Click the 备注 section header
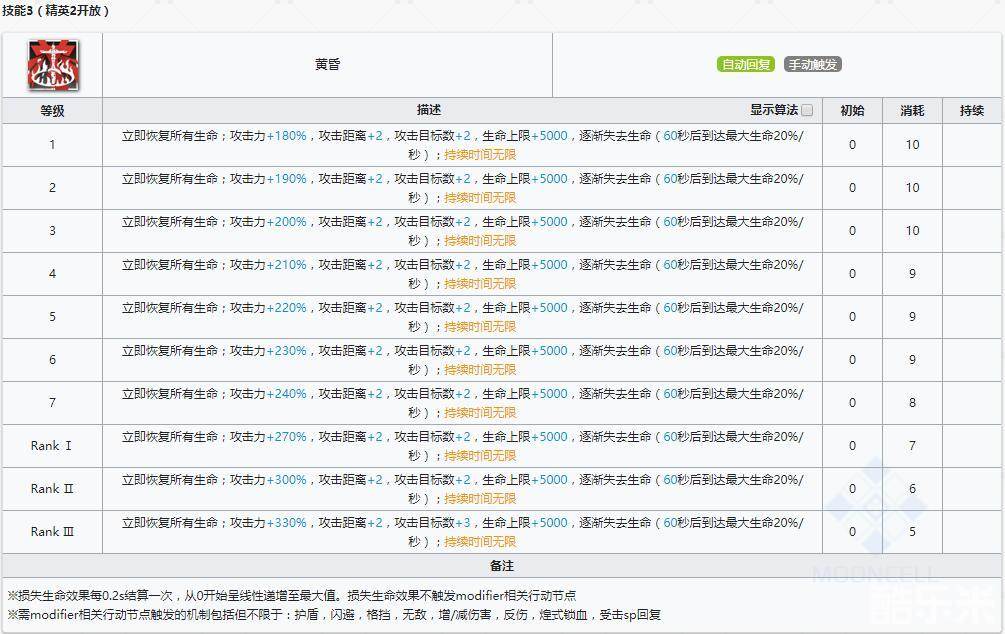 point(502,566)
